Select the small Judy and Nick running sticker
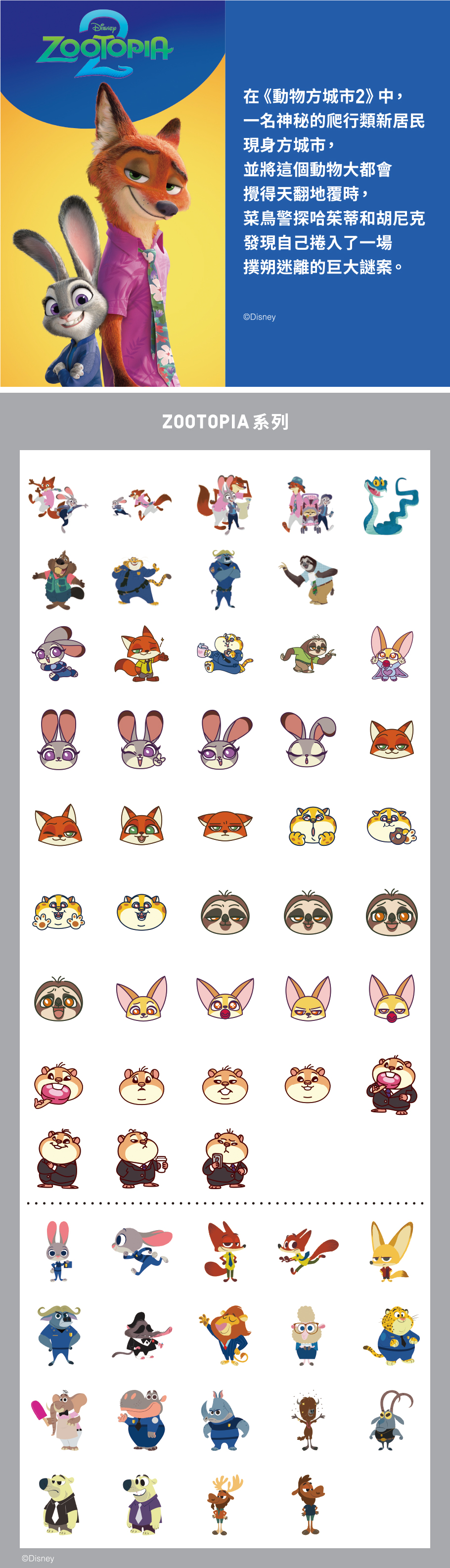 [x=141, y=505]
